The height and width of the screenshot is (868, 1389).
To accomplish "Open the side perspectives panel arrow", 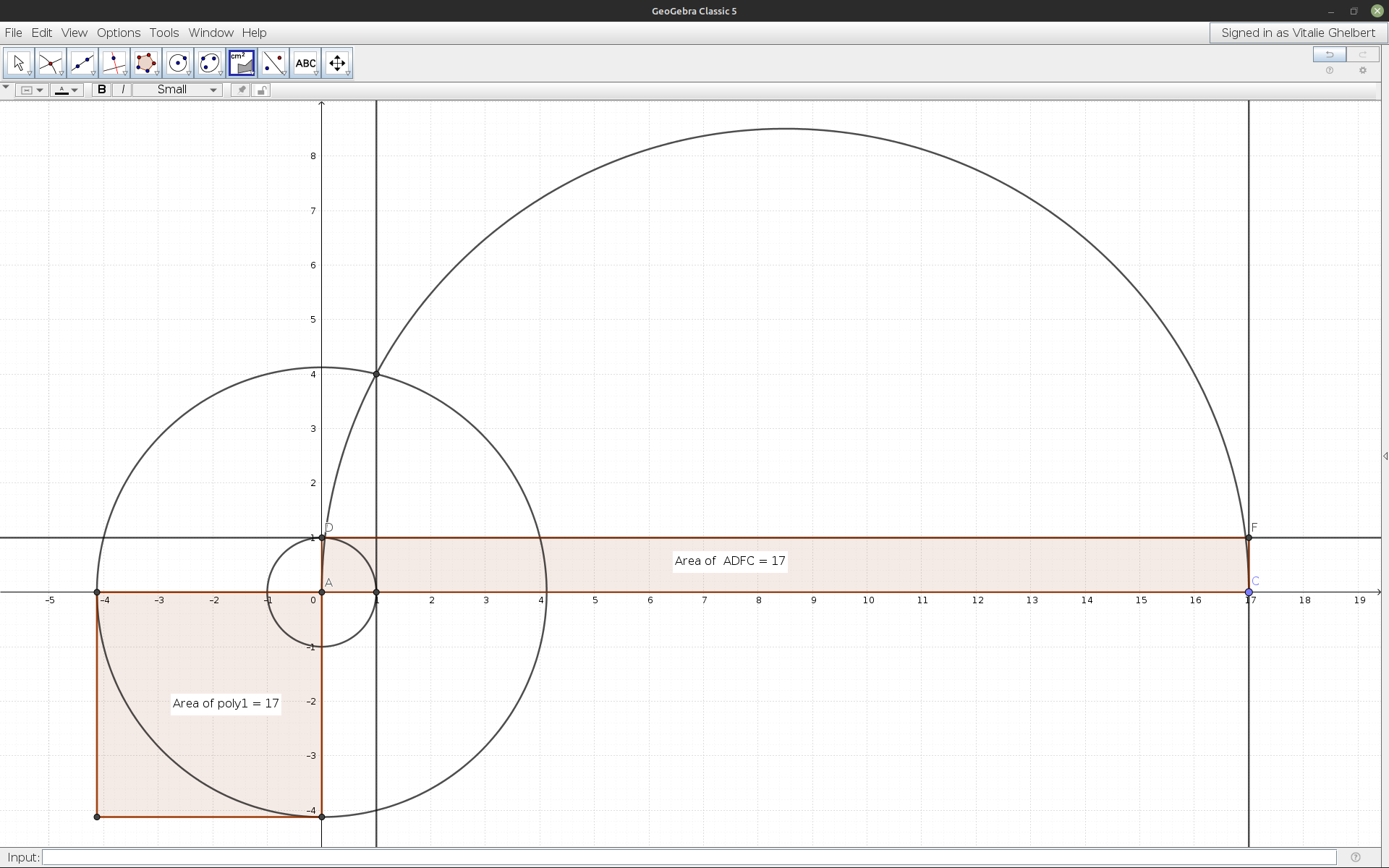I will click(x=1385, y=456).
